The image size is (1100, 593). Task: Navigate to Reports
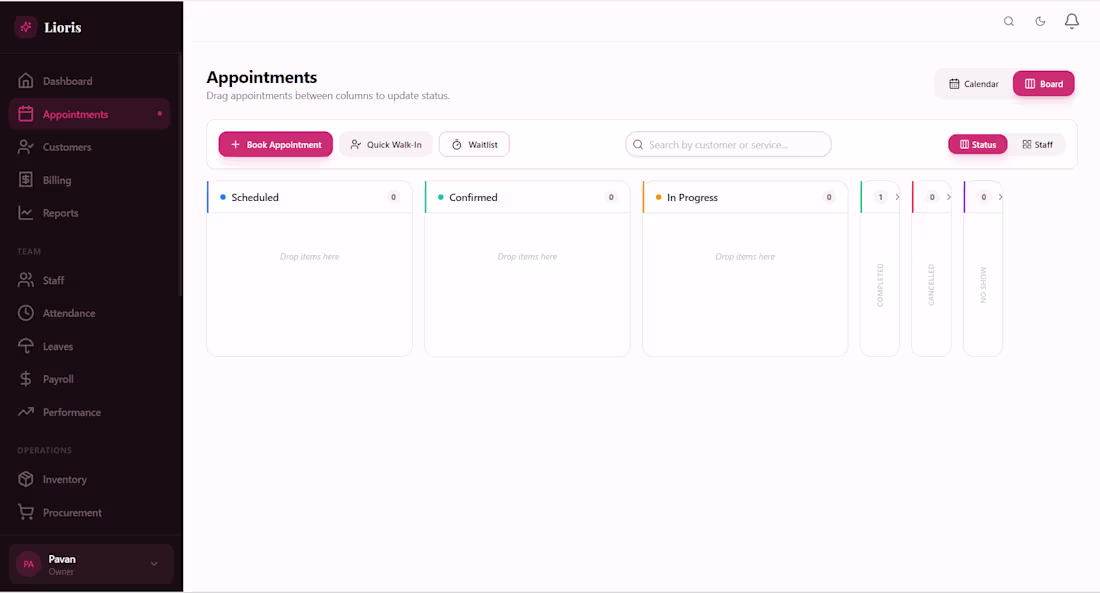[x=90, y=213]
